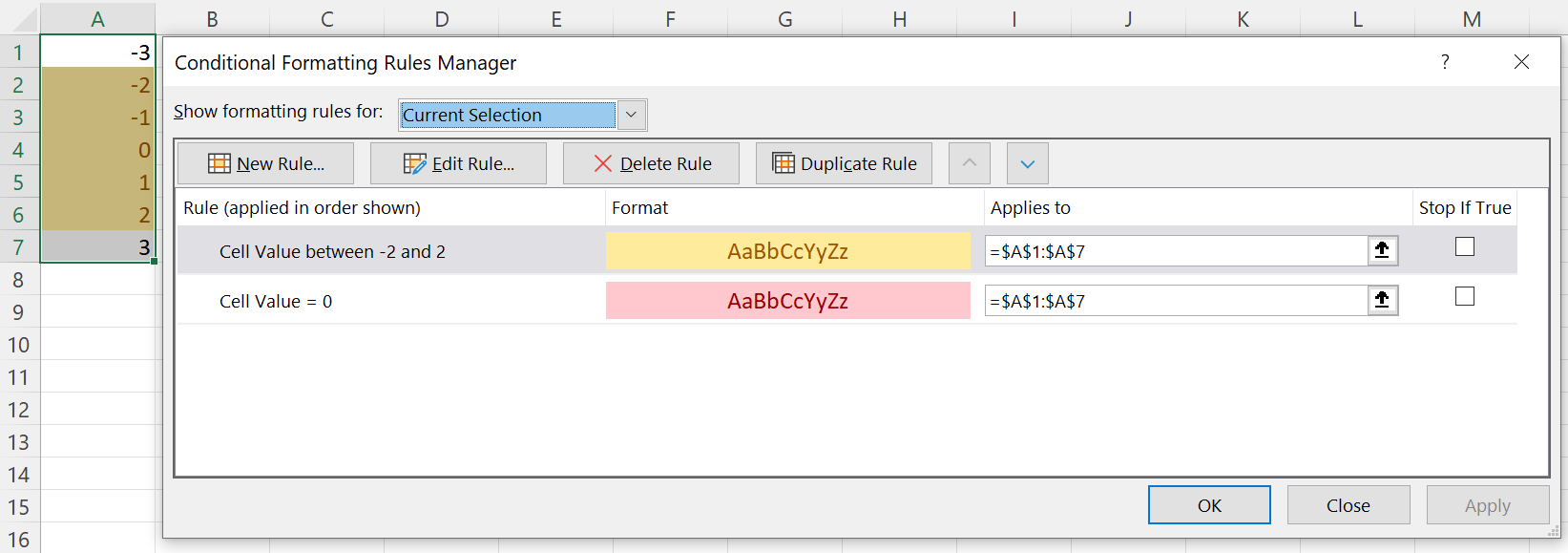Screen dimensions: 1568x553
Task: Duplicate the selected rule
Action: click(844, 163)
